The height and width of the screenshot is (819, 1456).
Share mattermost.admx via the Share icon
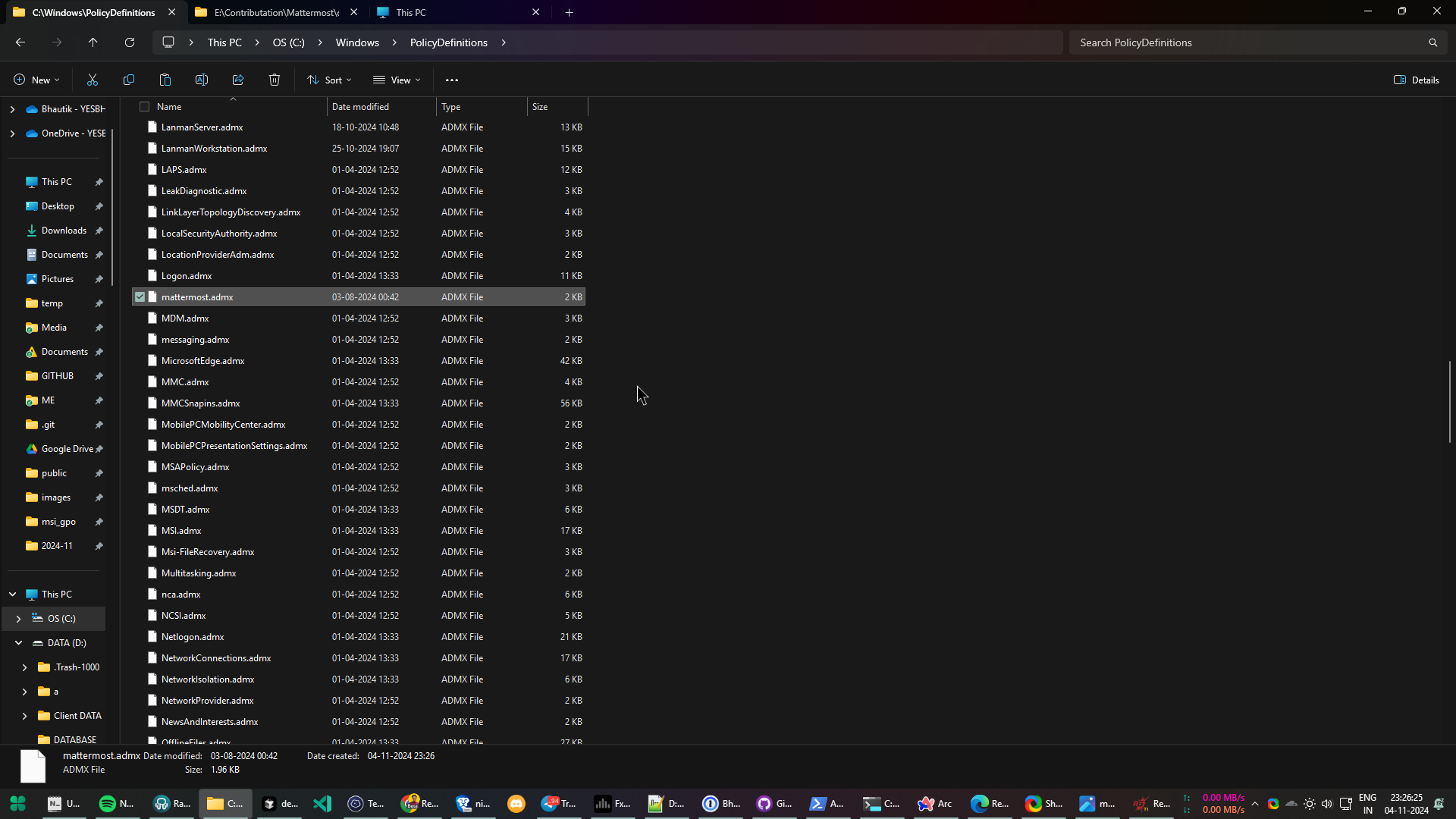pos(237,80)
